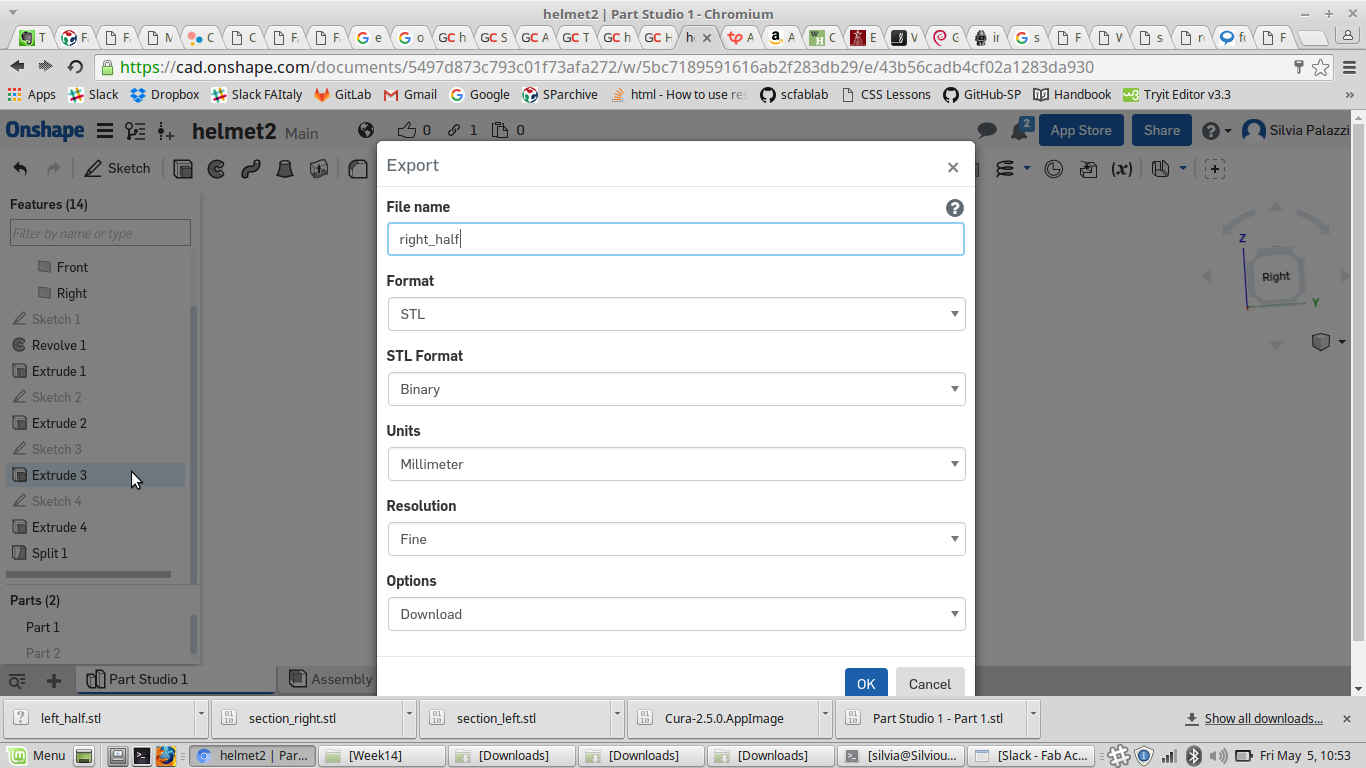
Task: Click the thumbs-up likes icon
Action: [x=406, y=130]
